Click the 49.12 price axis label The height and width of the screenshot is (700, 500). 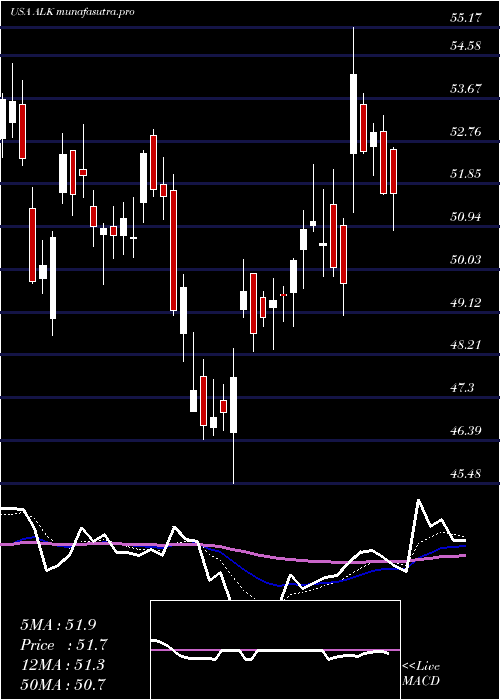point(466,303)
